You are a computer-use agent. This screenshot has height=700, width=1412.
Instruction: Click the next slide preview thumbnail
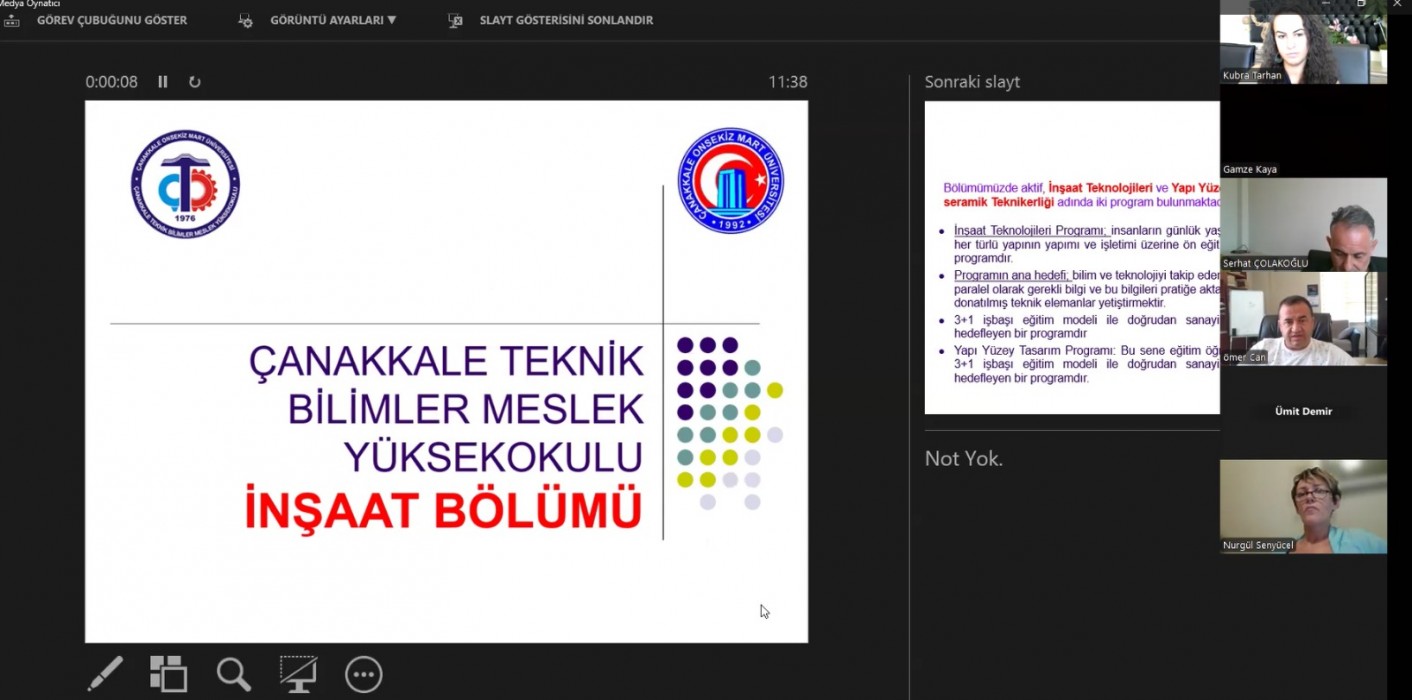click(1072, 258)
